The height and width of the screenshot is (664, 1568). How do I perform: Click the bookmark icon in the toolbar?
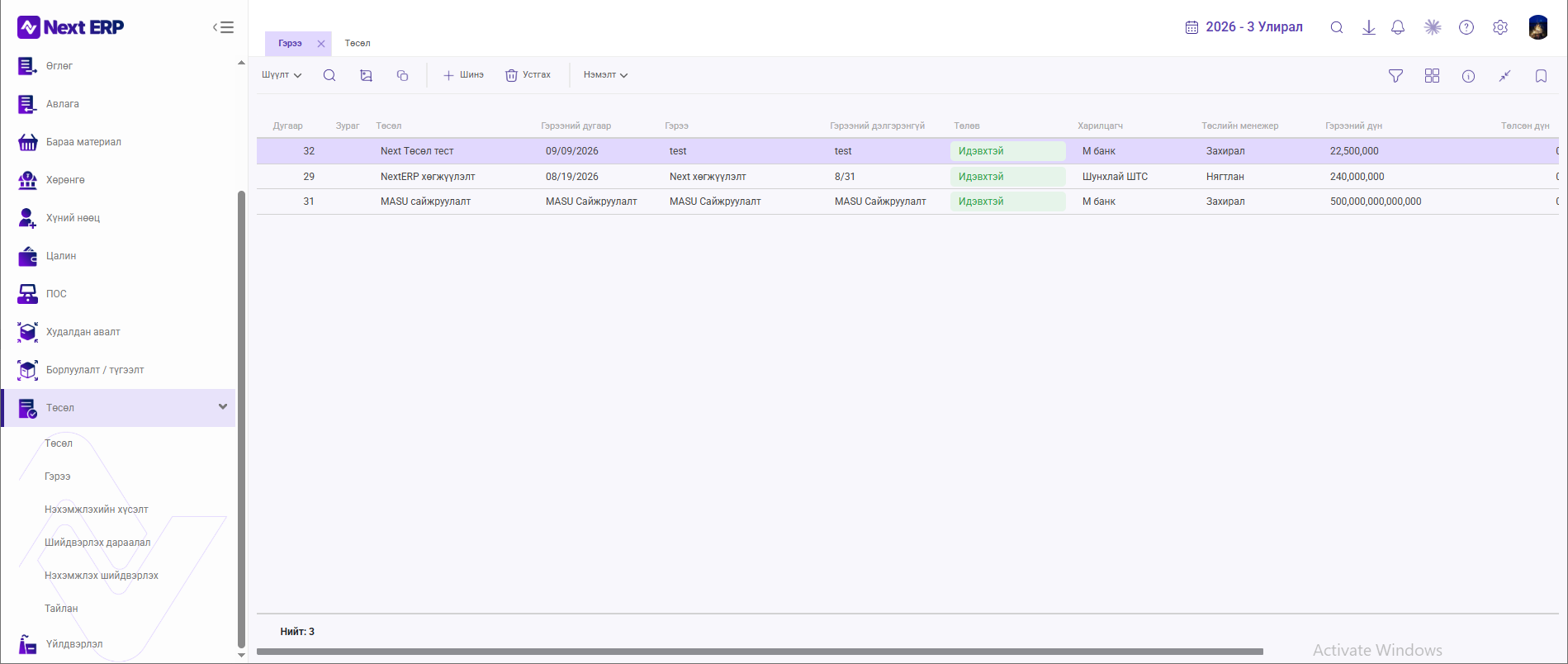click(x=1541, y=76)
